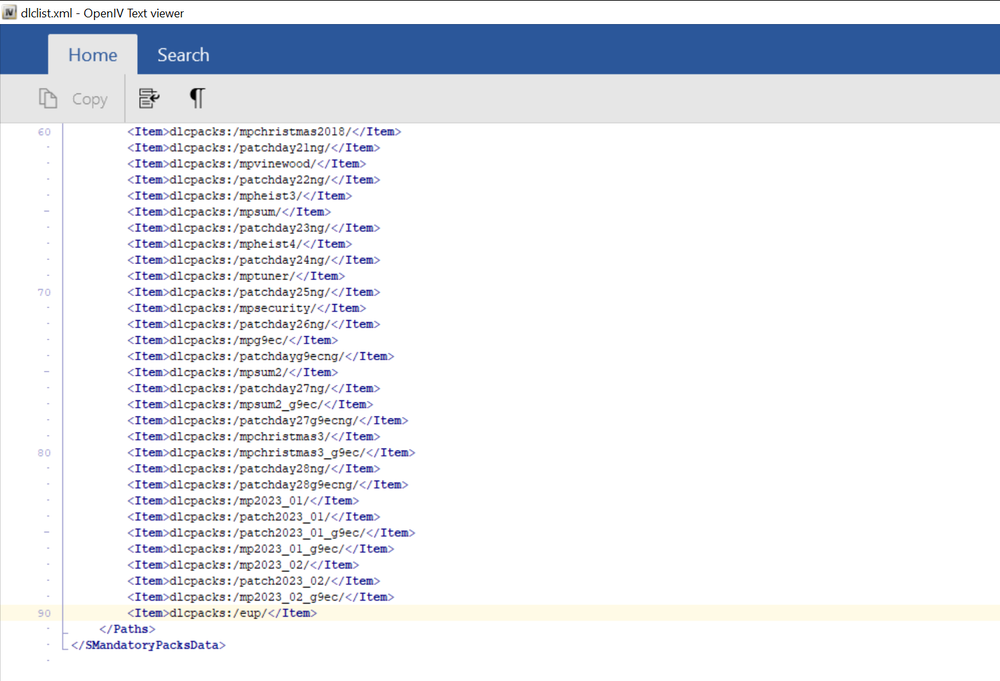Collapse the code fold beside the mpsum2 line
Image resolution: width=1000 pixels, height=681 pixels.
(46, 371)
